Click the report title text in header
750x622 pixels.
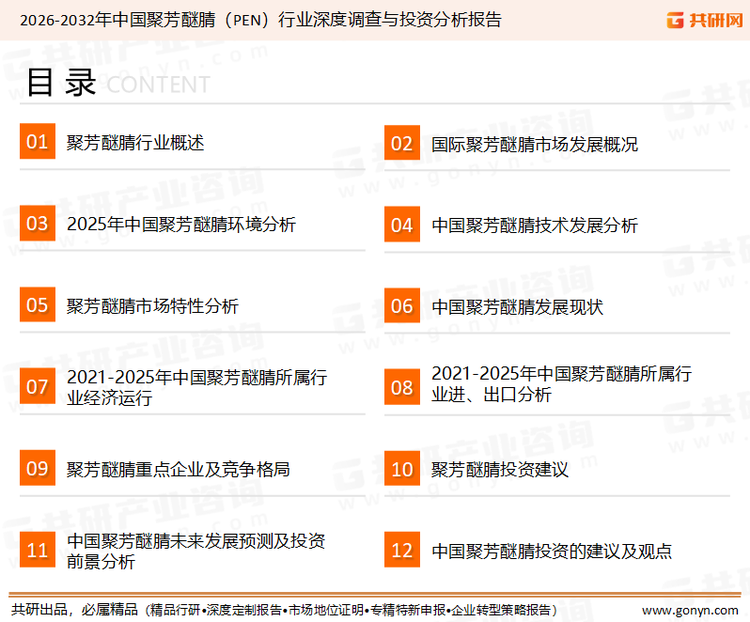[260, 19]
